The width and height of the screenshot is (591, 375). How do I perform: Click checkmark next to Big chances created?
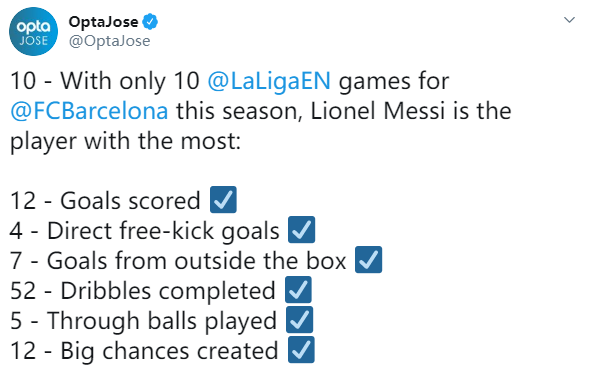click(x=301, y=350)
